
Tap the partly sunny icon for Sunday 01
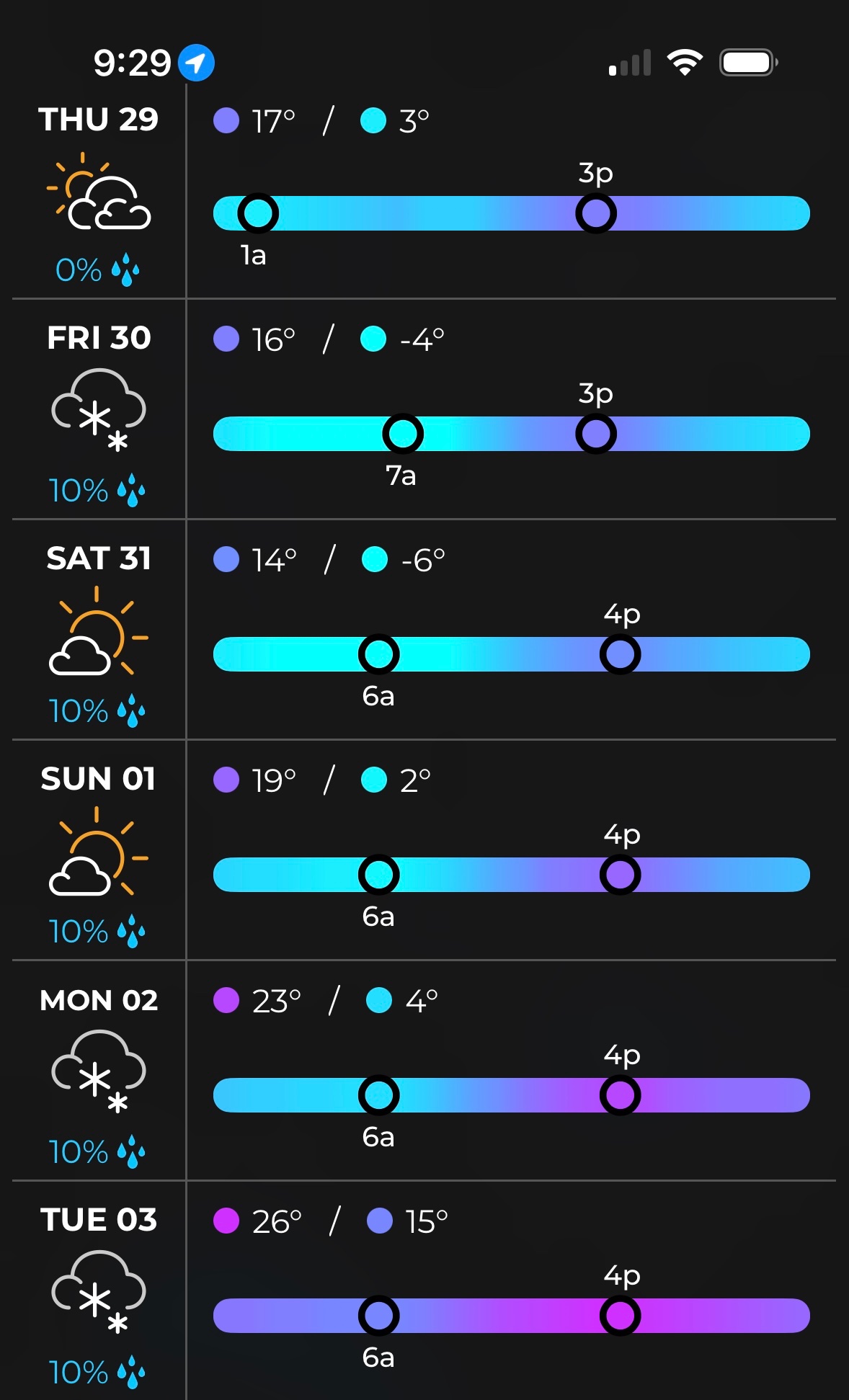99,852
